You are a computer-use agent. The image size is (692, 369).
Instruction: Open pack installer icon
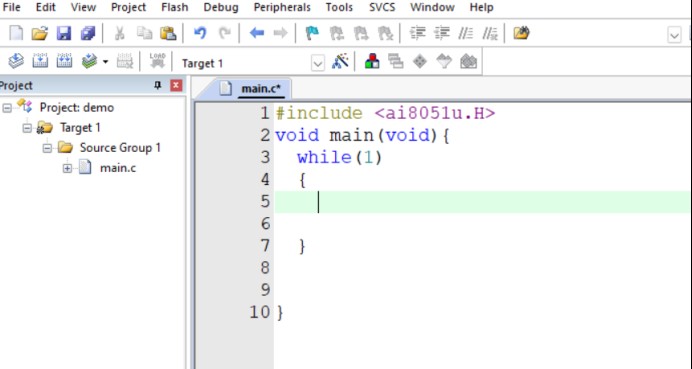coord(468,61)
